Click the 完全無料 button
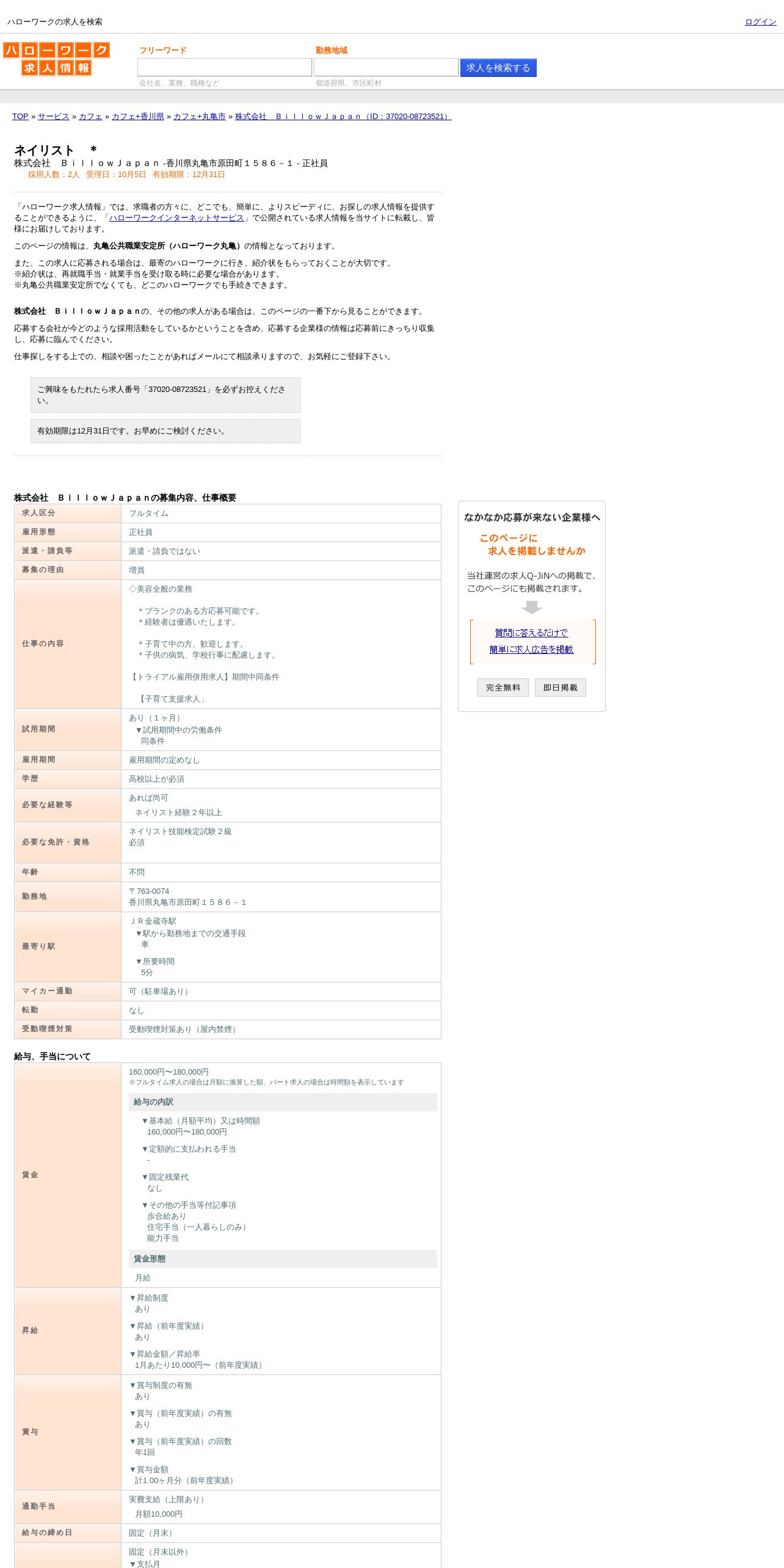 [503, 688]
